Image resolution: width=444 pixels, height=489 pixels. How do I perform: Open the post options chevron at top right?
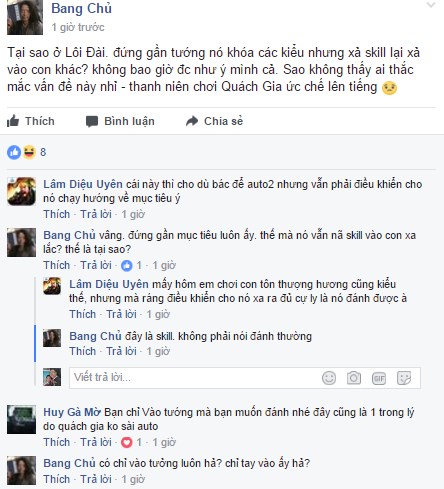[431, 5]
